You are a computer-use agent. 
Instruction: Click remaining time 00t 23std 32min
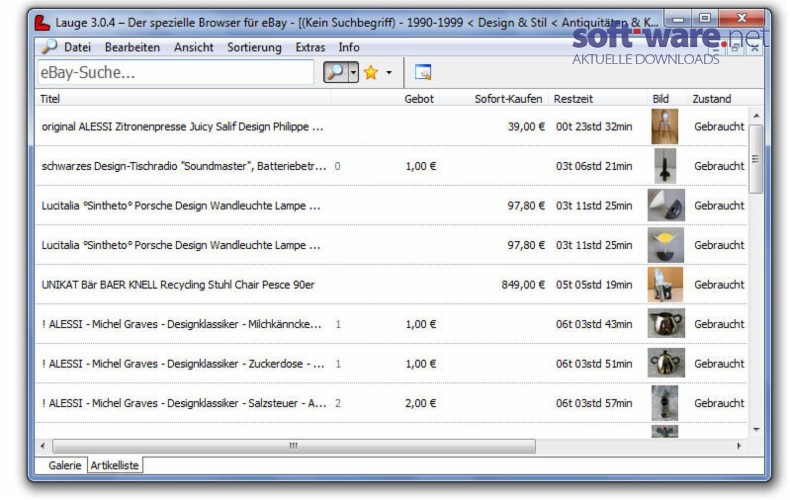click(594, 127)
